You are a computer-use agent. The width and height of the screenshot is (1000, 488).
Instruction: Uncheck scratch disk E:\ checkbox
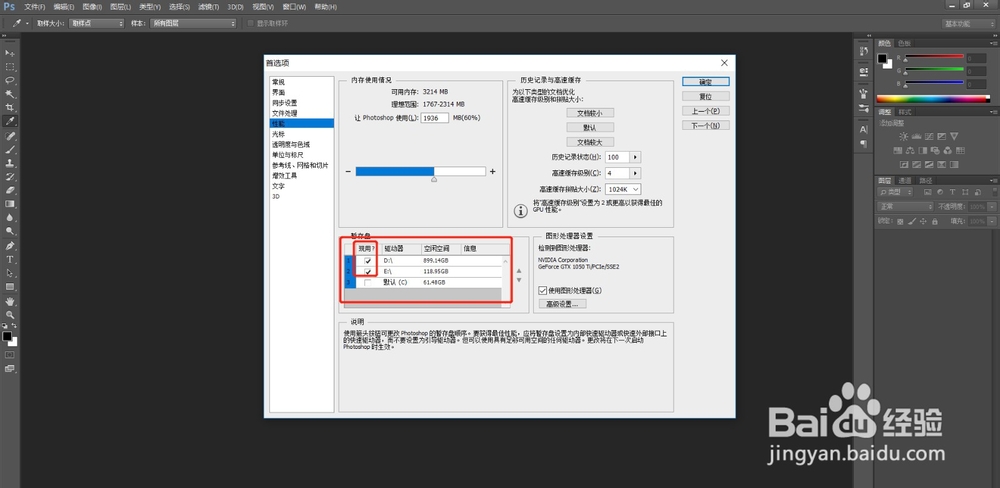pyautogui.click(x=367, y=272)
